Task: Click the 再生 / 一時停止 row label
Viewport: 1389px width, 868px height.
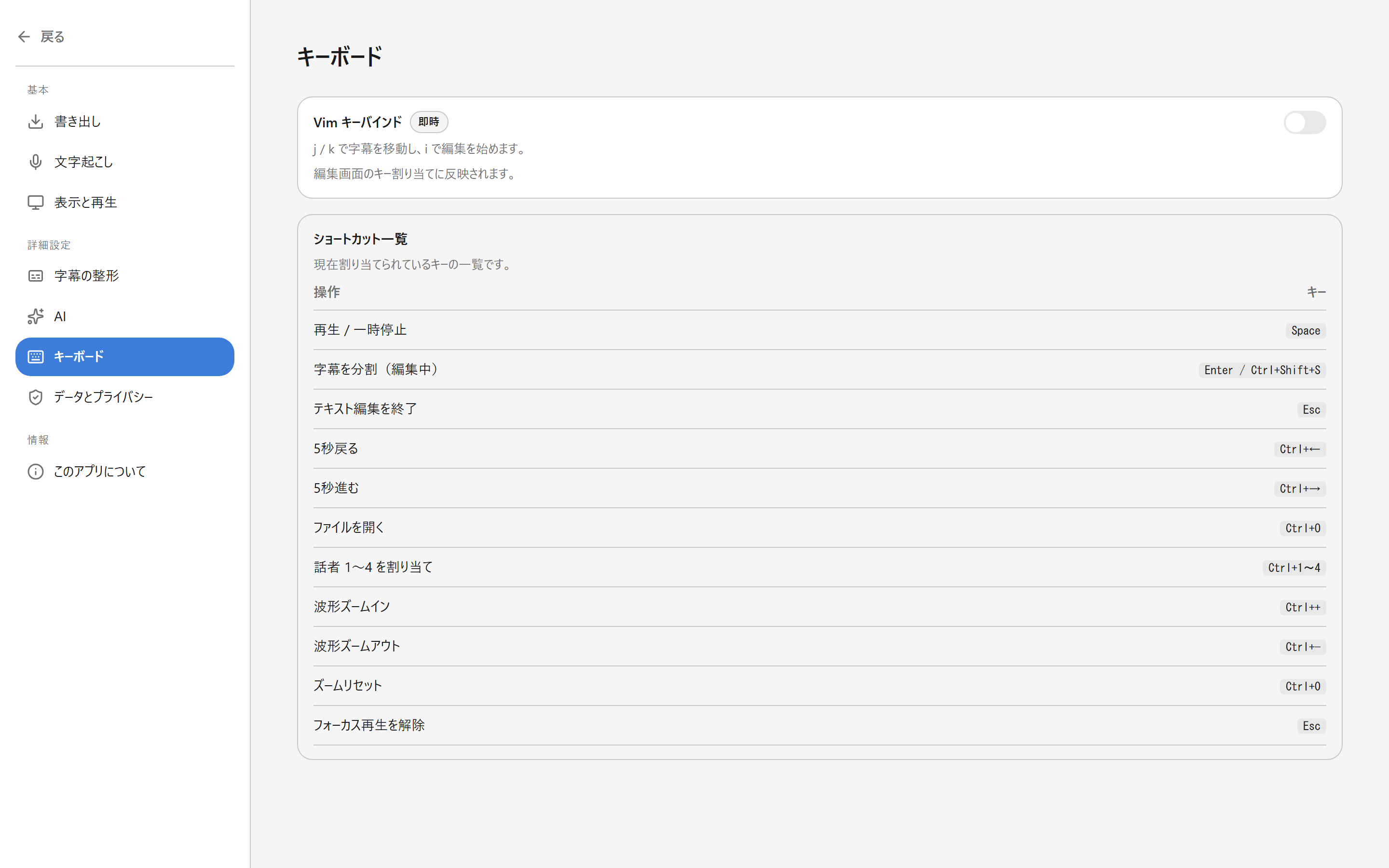Action: (360, 330)
